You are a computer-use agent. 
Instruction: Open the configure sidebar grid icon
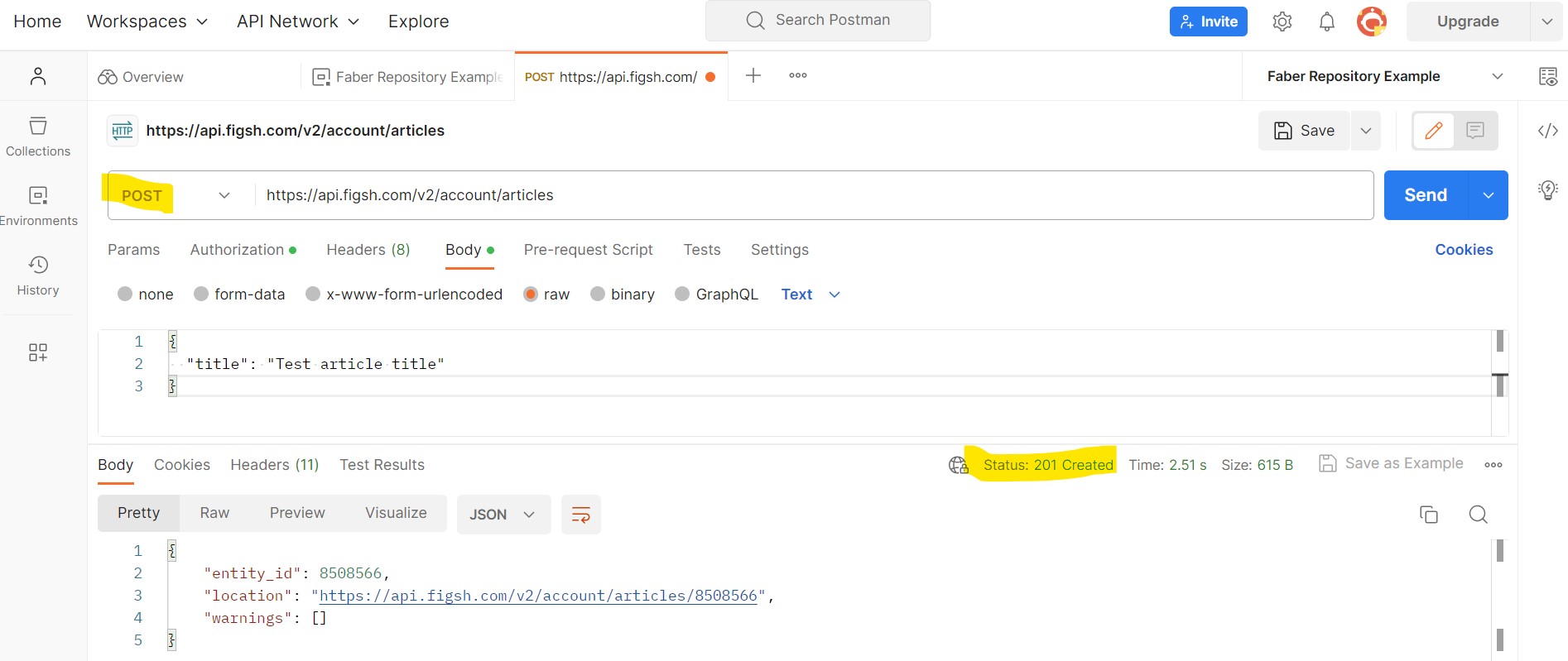pyautogui.click(x=38, y=352)
